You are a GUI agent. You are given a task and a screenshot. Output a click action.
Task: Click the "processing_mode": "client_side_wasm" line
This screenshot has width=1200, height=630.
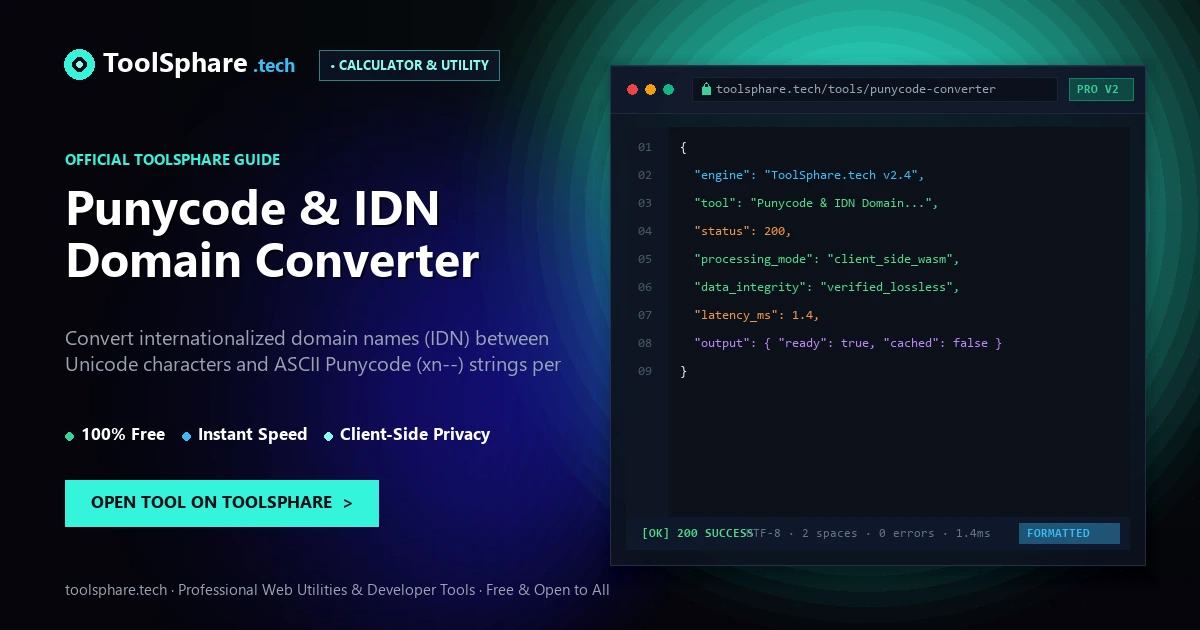[827, 259]
